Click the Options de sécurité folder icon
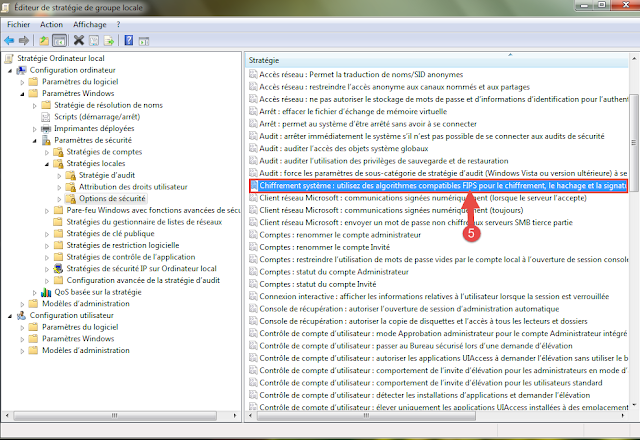Image resolution: width=640 pixels, height=440 pixels. (x=71, y=199)
